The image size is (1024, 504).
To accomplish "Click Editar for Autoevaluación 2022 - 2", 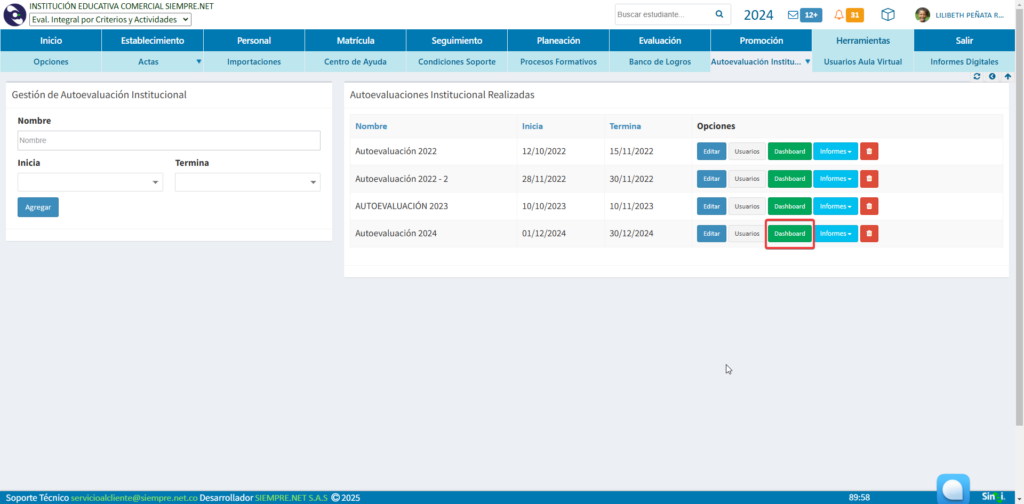I will (x=711, y=179).
